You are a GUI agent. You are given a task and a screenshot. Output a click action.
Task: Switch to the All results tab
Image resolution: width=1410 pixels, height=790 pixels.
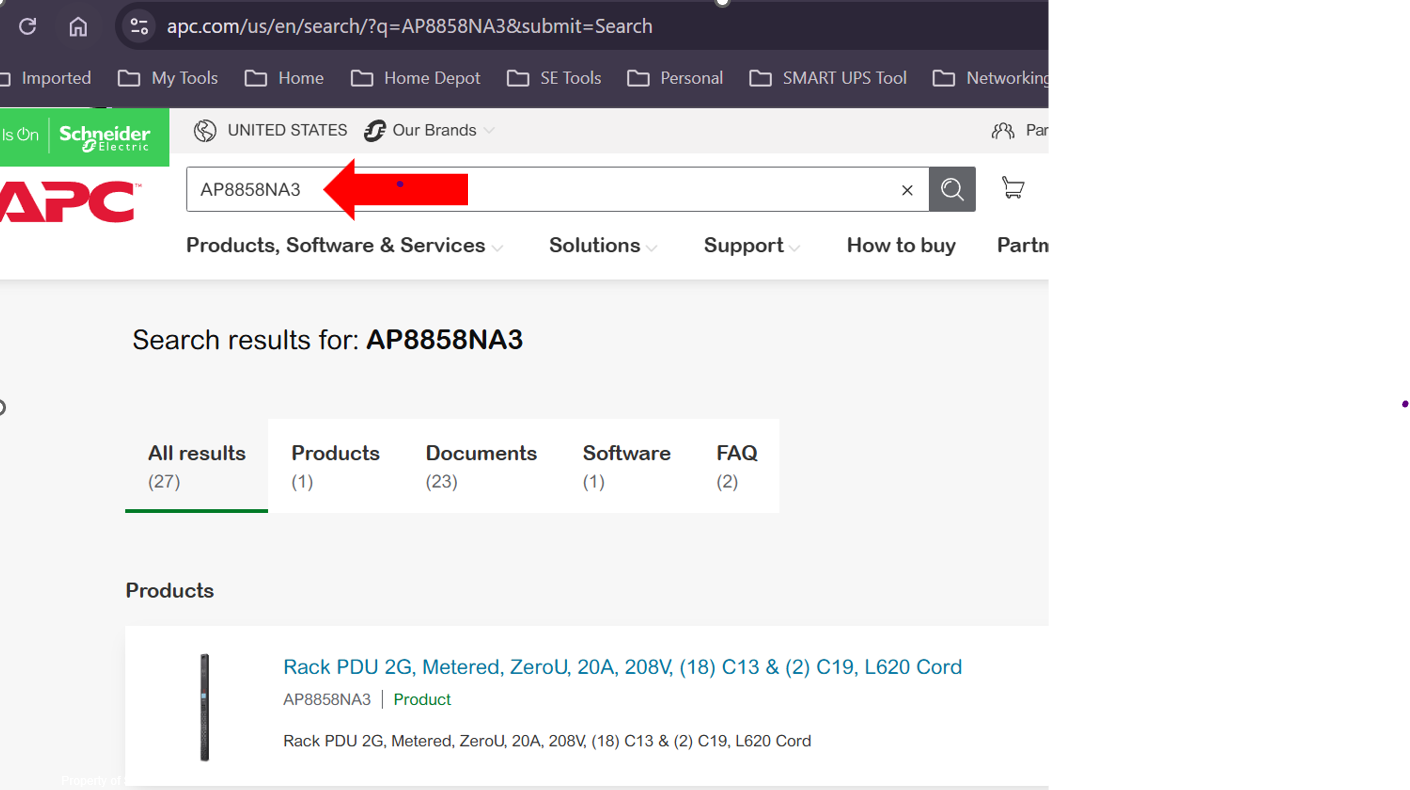[x=197, y=466]
